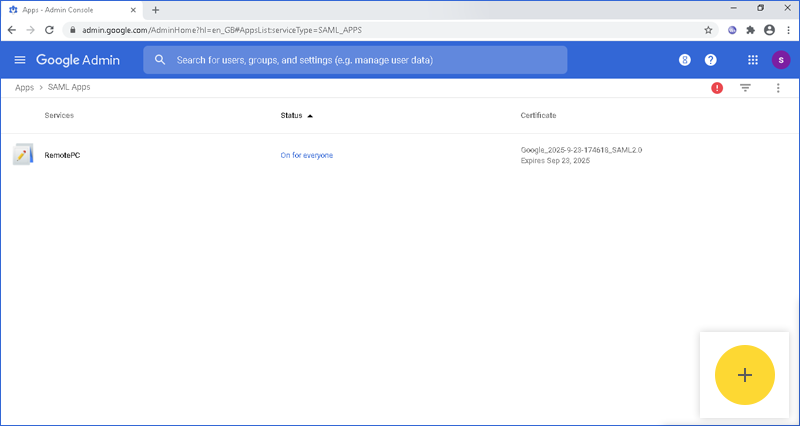
Task: Open the Chrome three-dot menu
Action: 787,30
